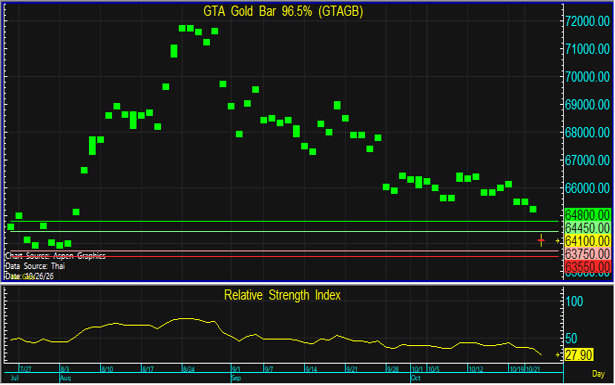Screen dimensions: 615x385
Task: Click the 69000.00 price axis label
Action: click(x=588, y=105)
